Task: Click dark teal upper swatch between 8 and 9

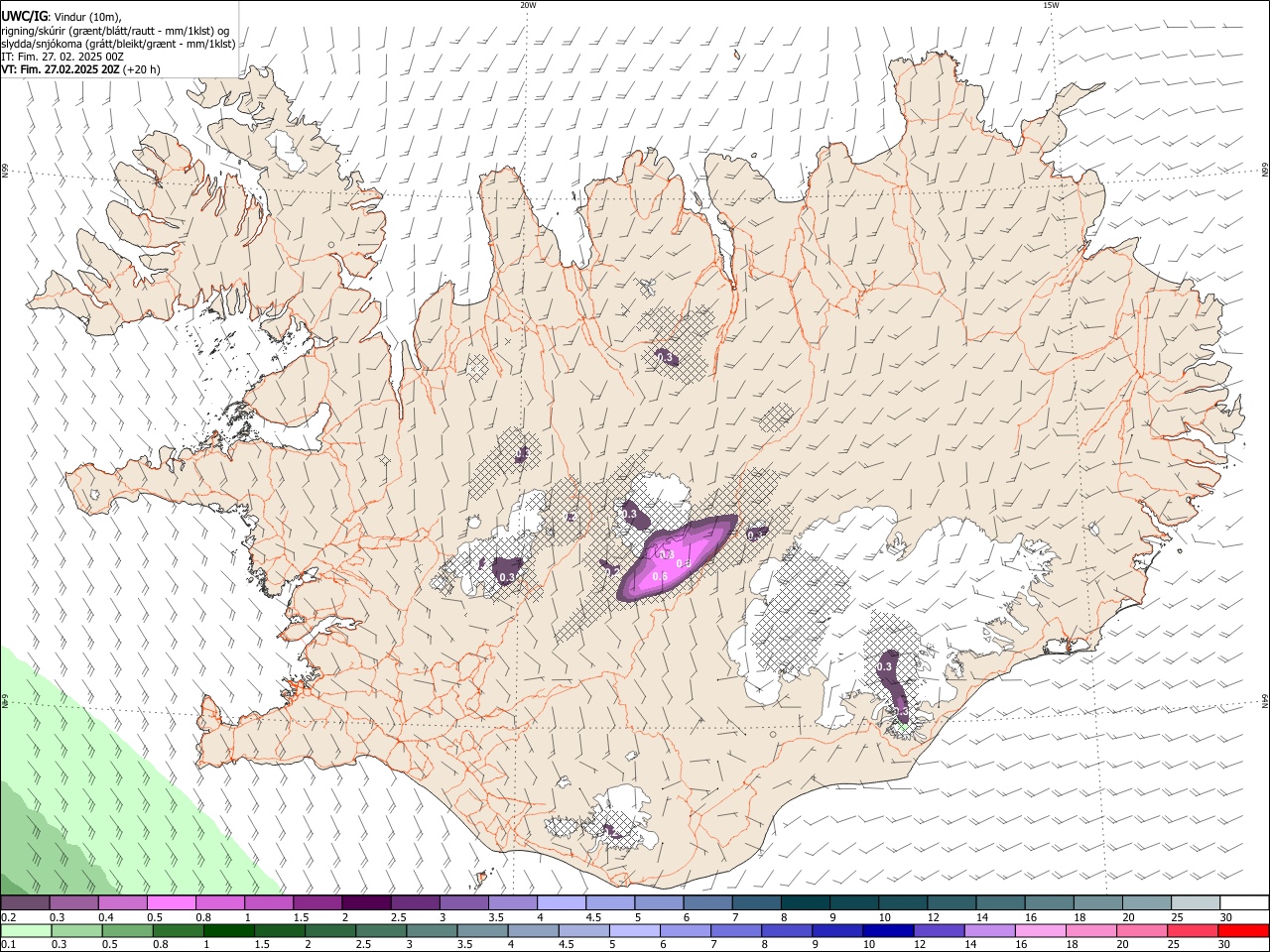Action: (x=804, y=903)
